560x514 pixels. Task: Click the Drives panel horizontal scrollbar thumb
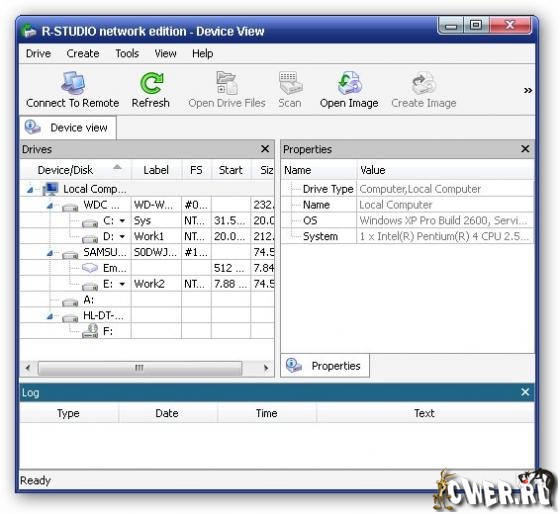click(x=140, y=368)
